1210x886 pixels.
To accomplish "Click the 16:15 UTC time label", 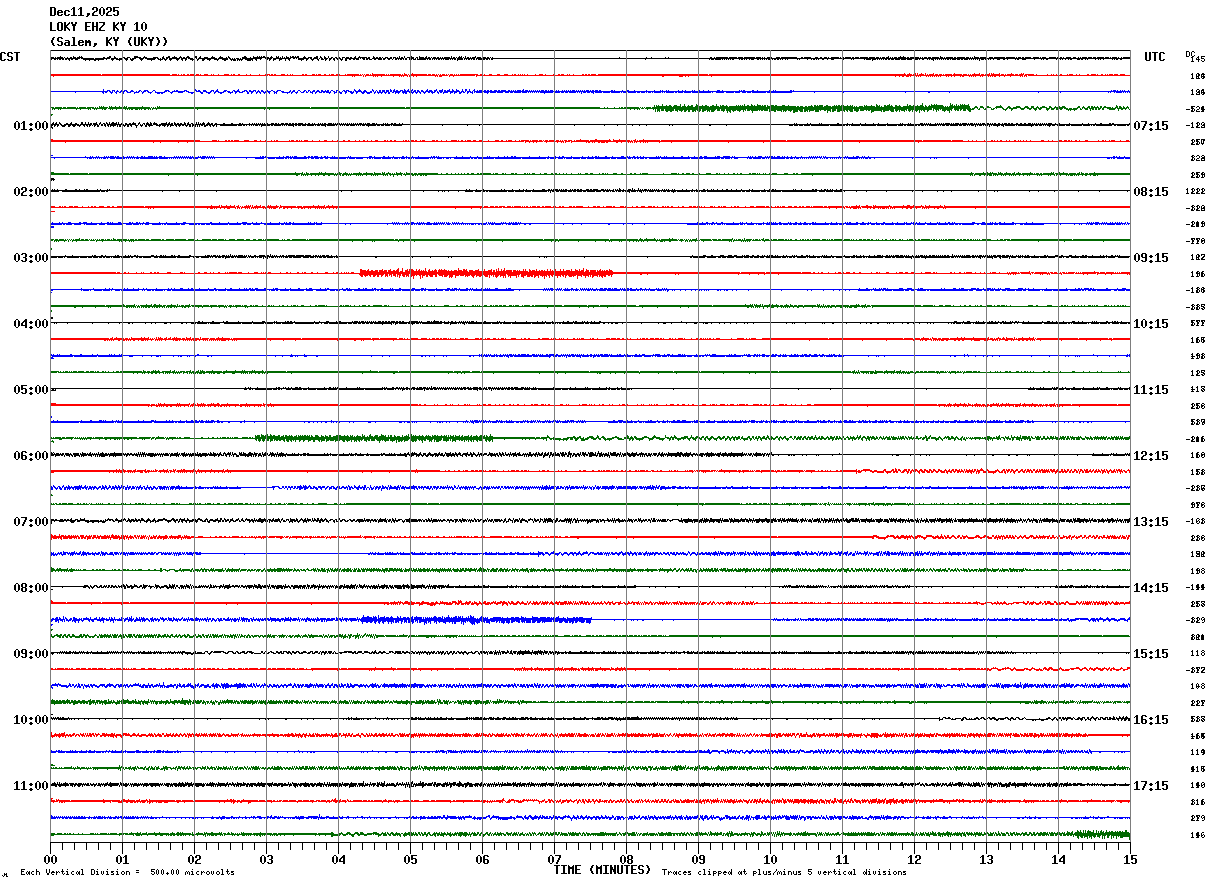I will click(x=1150, y=720).
